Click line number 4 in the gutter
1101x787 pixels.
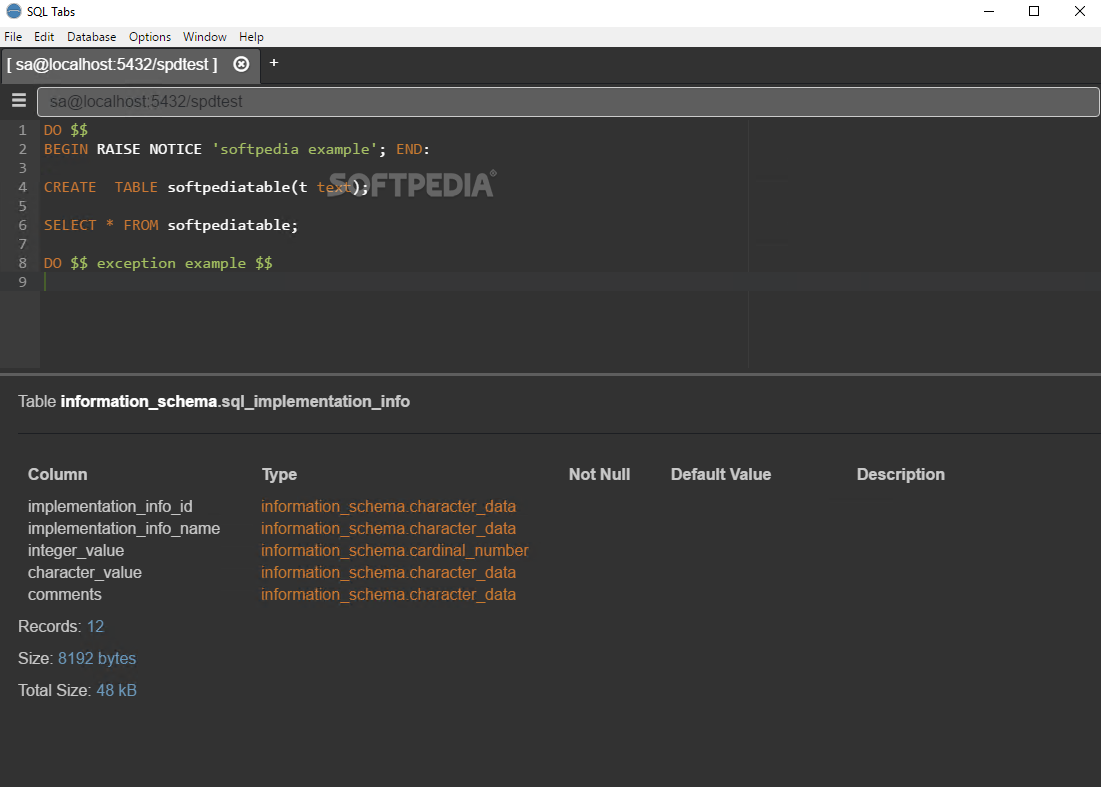point(22,187)
